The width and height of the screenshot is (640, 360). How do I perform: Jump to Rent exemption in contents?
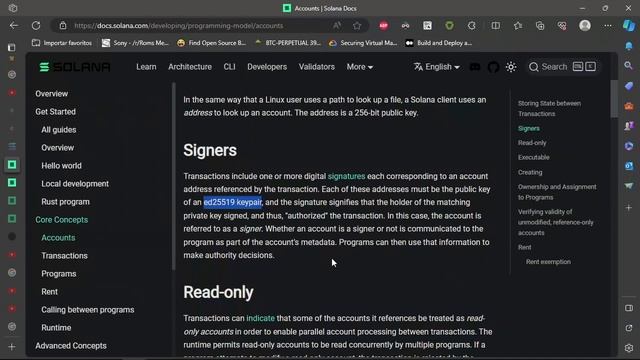[x=548, y=262]
